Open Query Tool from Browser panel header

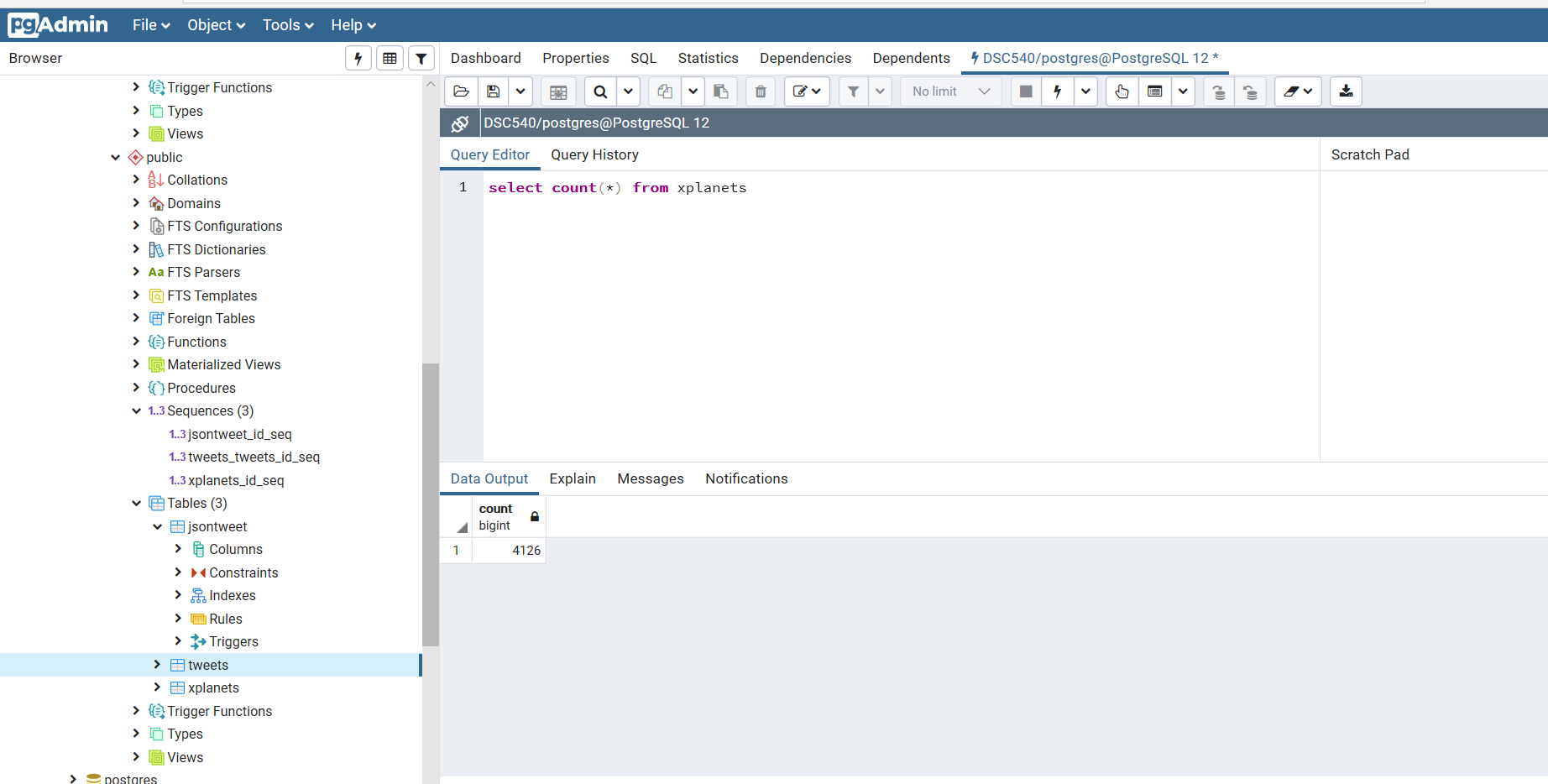tap(358, 58)
